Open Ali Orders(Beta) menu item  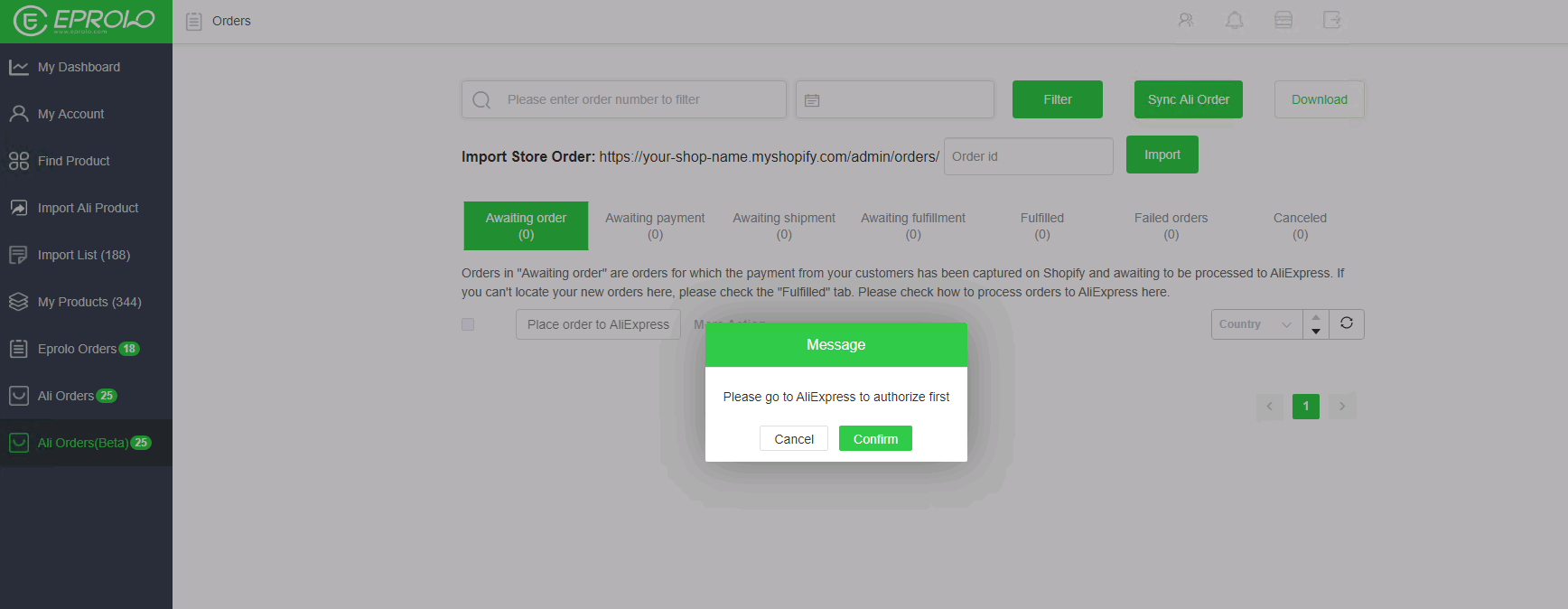point(86,443)
